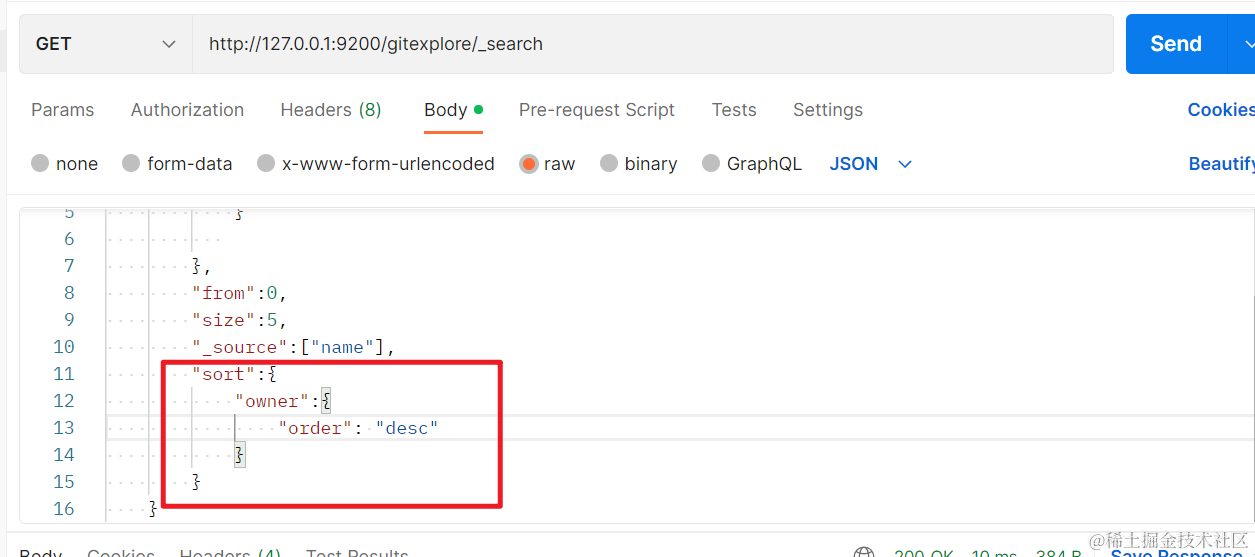1255x557 pixels.
Task: Open the Authorization tab
Action: (187, 110)
